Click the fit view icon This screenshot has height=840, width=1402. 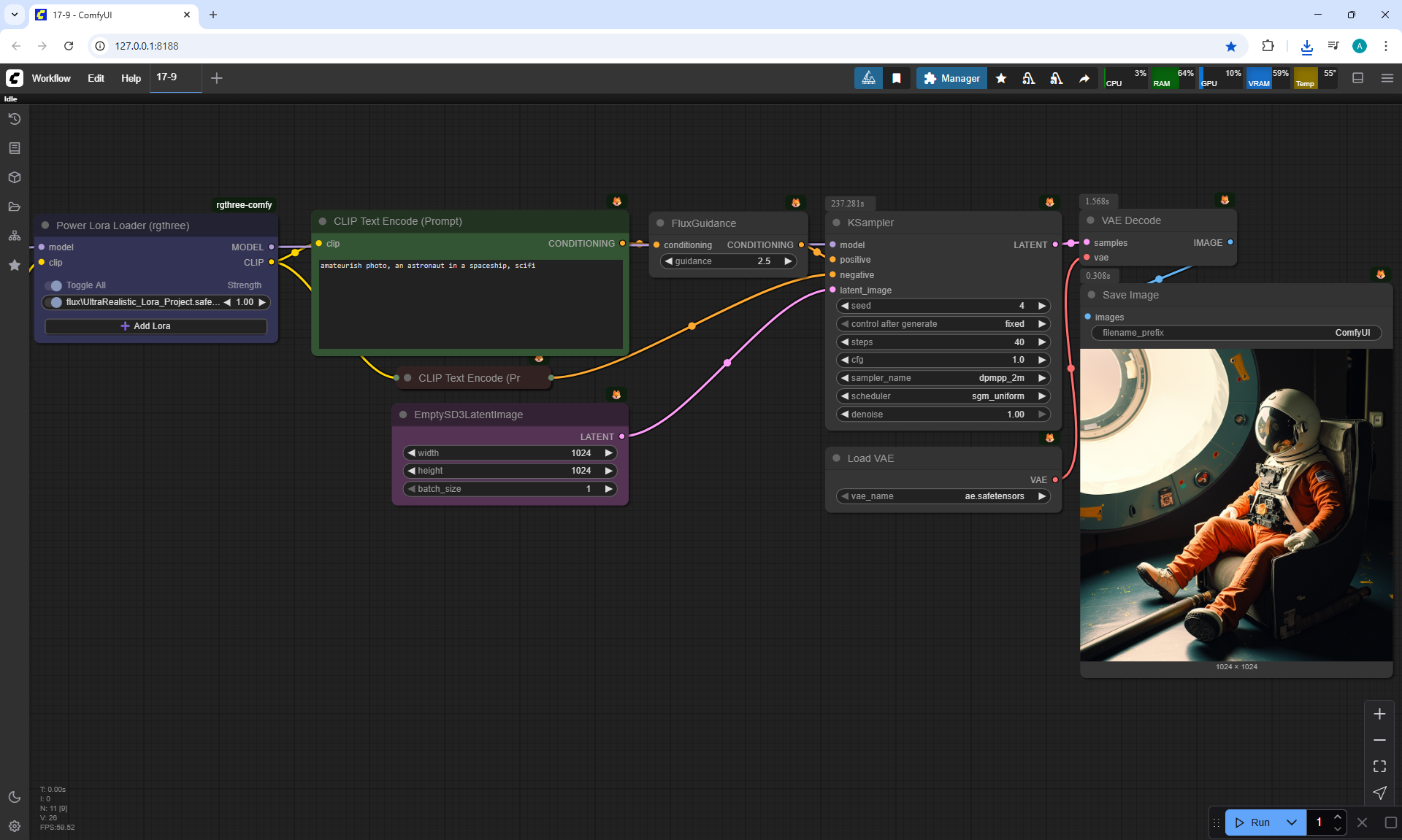pyautogui.click(x=1379, y=766)
